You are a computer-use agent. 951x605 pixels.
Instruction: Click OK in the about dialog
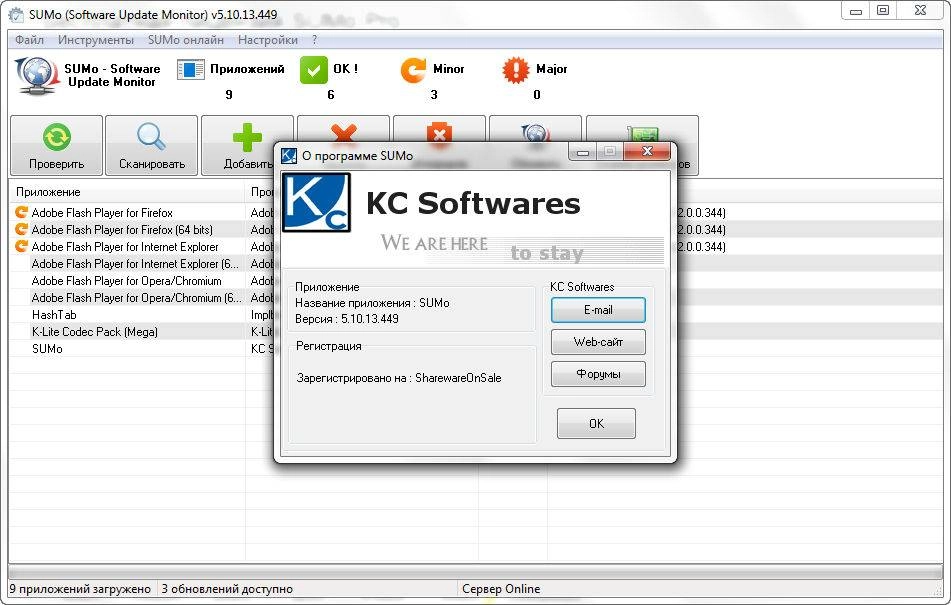596,423
